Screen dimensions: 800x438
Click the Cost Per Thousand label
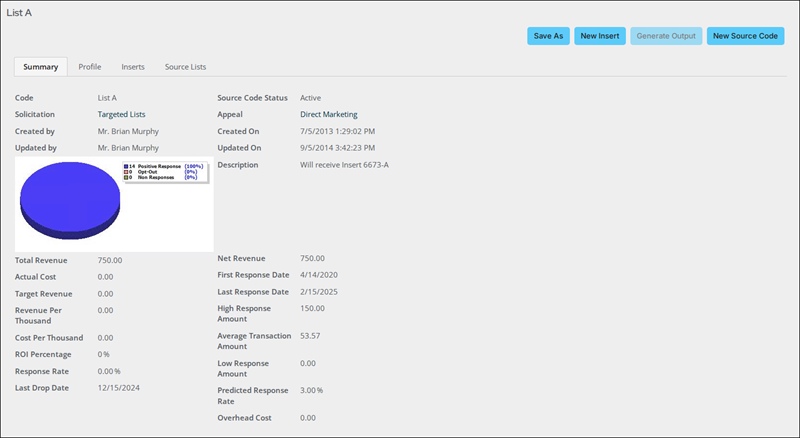point(49,337)
